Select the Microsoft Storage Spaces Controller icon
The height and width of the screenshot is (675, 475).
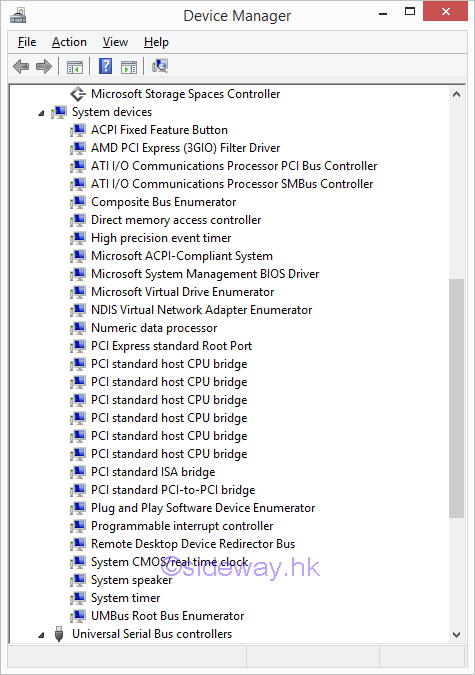coord(78,94)
